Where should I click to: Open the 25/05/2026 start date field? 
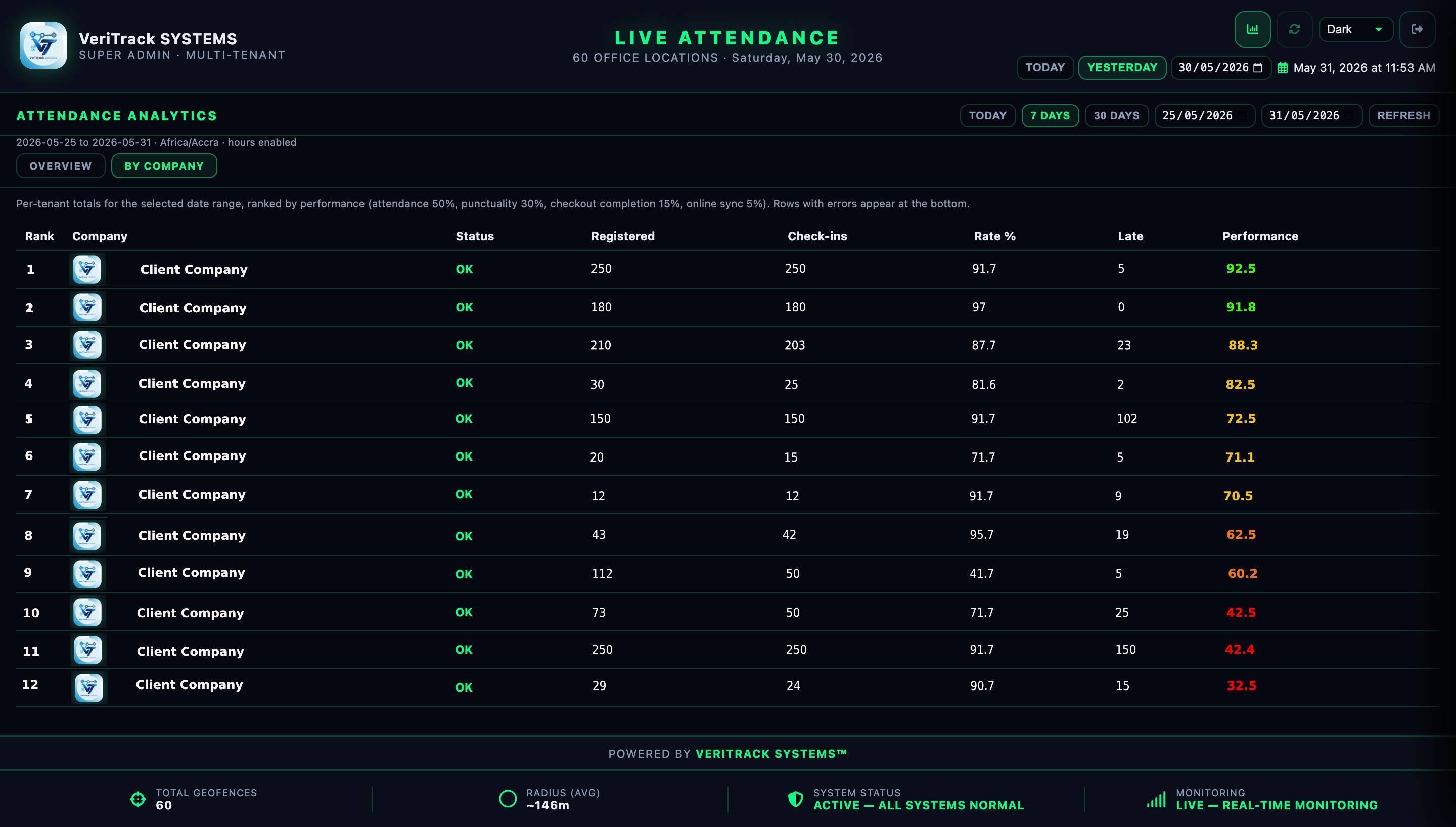pyautogui.click(x=1204, y=116)
